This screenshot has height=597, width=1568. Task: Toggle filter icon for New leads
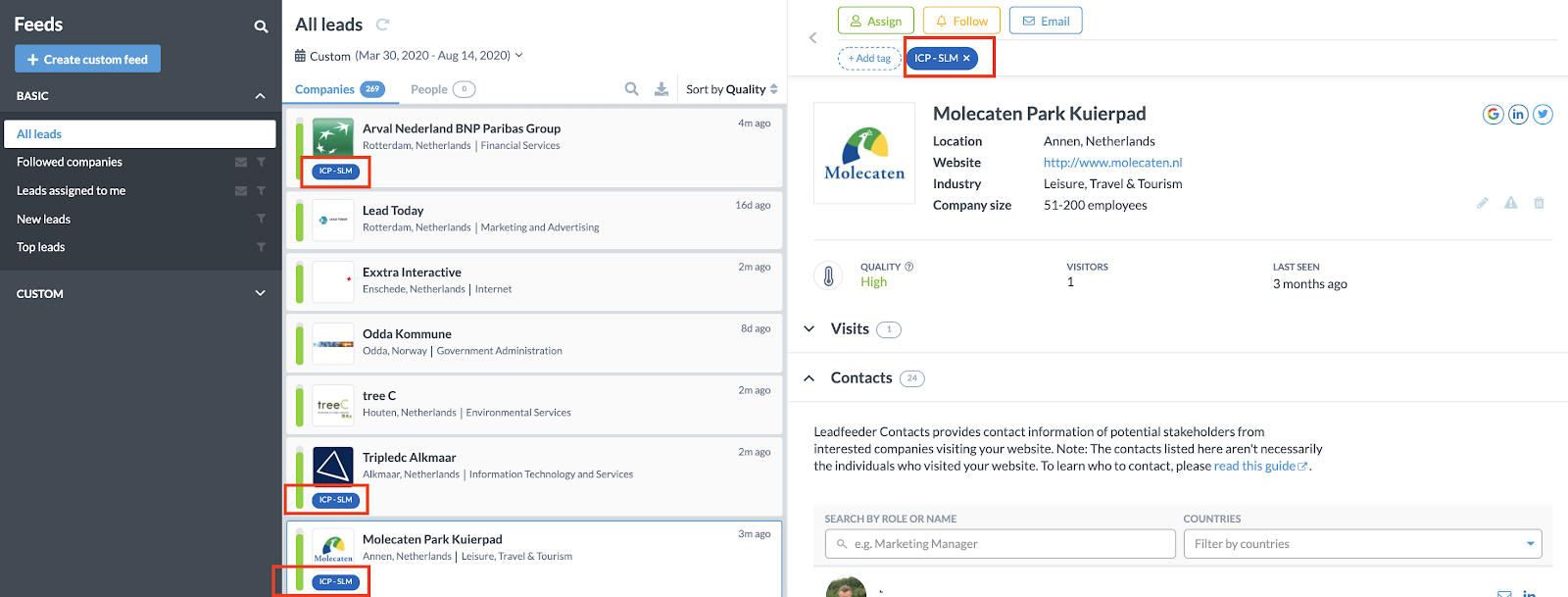262,220
